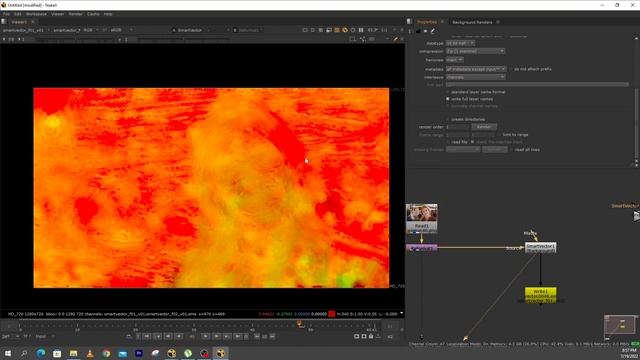
Task: Open the smartvector_f01_v01 layer dropdown in the viewer
Action: pos(26,30)
